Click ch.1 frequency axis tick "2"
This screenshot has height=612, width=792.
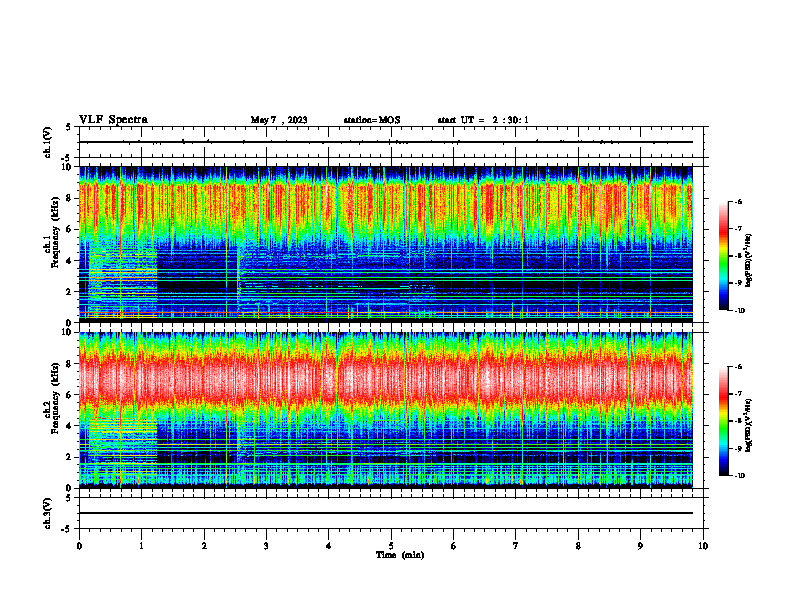[69, 291]
